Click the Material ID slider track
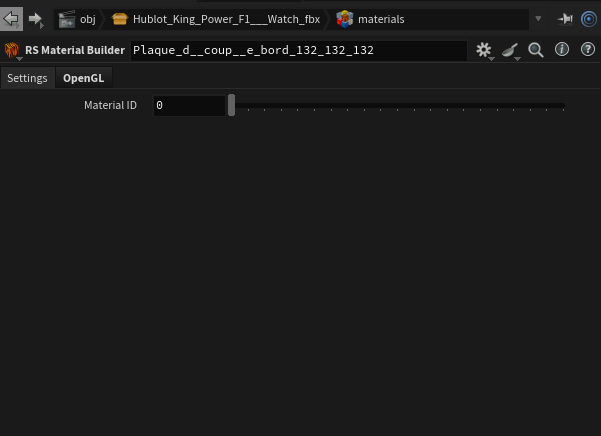Image resolution: width=601 pixels, height=436 pixels. coord(400,105)
